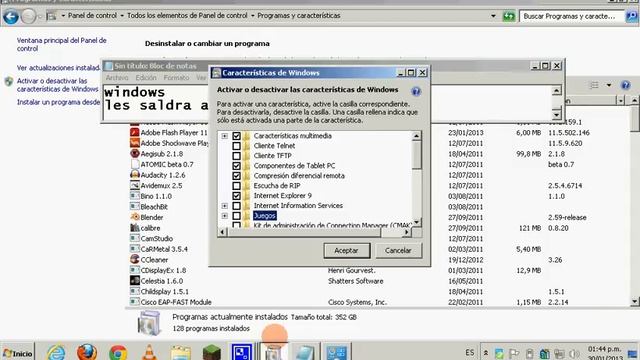Open Google Chrome taskbar icon
Screen dimensions: 640x360
118,352
